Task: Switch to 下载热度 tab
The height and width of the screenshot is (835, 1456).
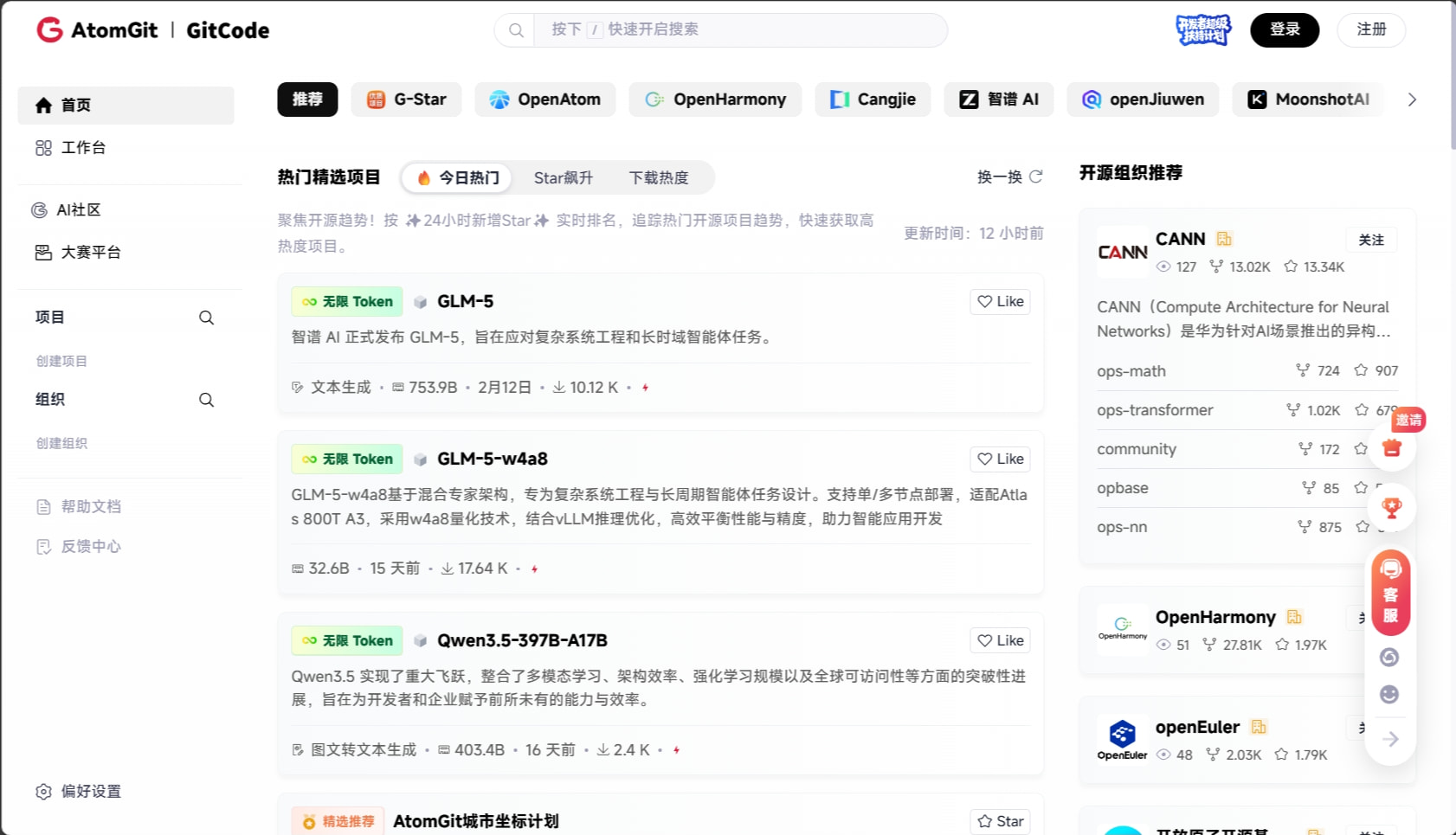Action: tap(659, 177)
